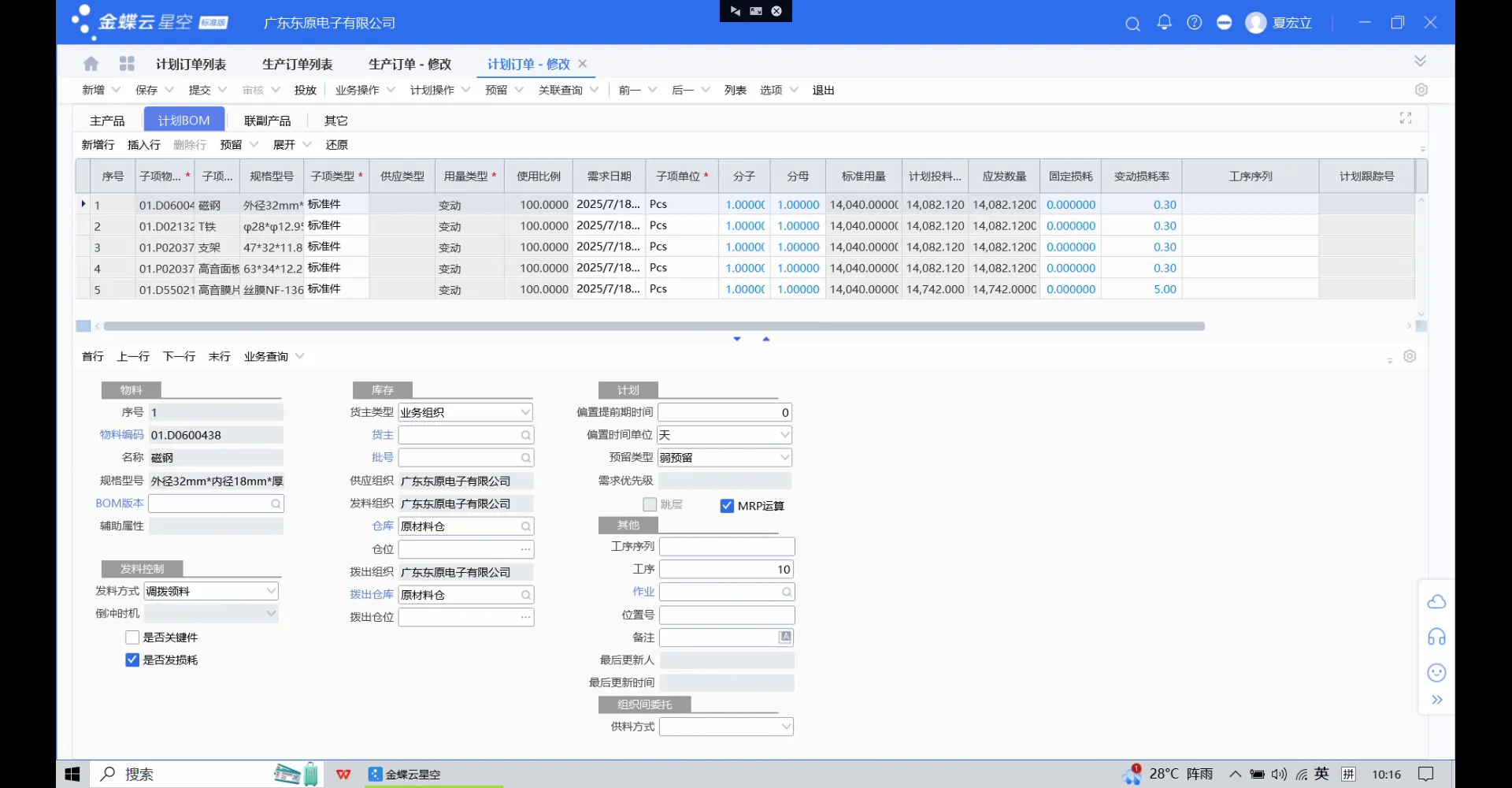This screenshot has height=788, width=1512.
Task: Click the home icon in tab bar
Action: point(91,64)
